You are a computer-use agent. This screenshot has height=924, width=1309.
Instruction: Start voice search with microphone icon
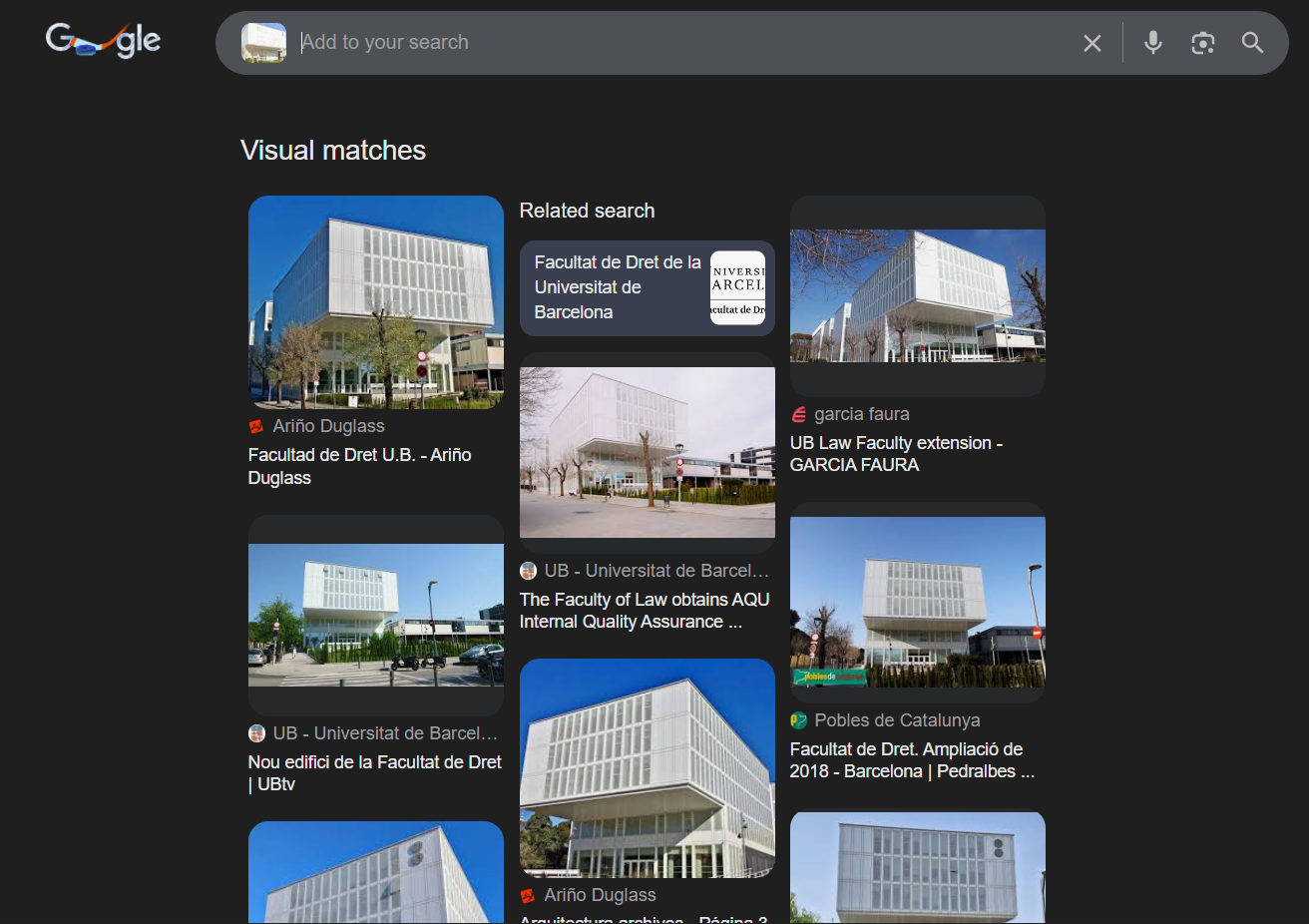point(1152,43)
